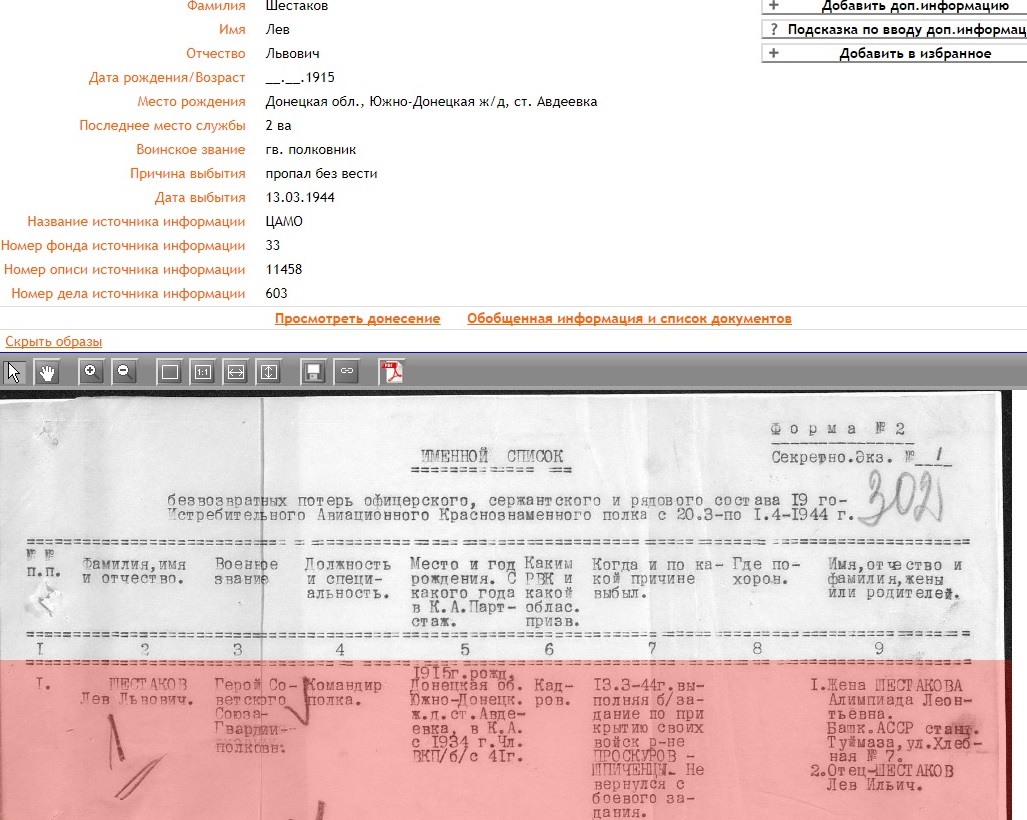Image resolution: width=1027 pixels, height=820 pixels.
Task: Select patronymic value Львович
Action: coord(292,54)
